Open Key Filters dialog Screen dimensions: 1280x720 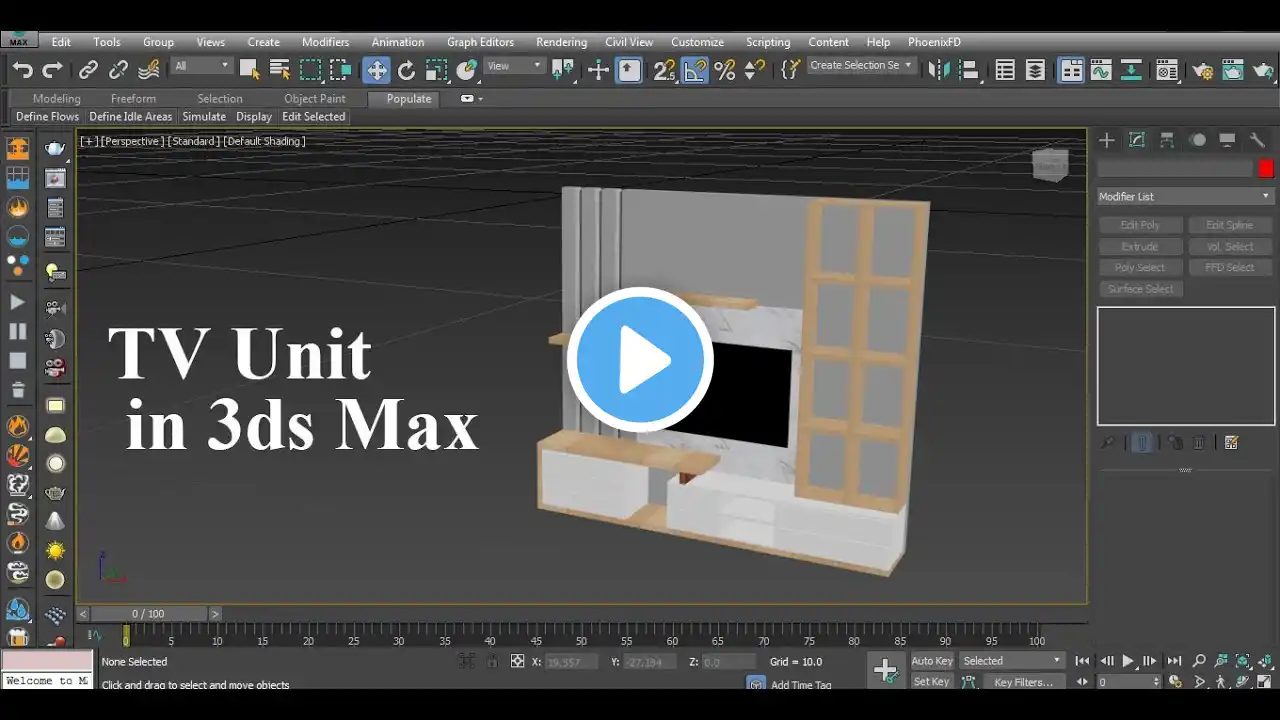tap(1022, 682)
